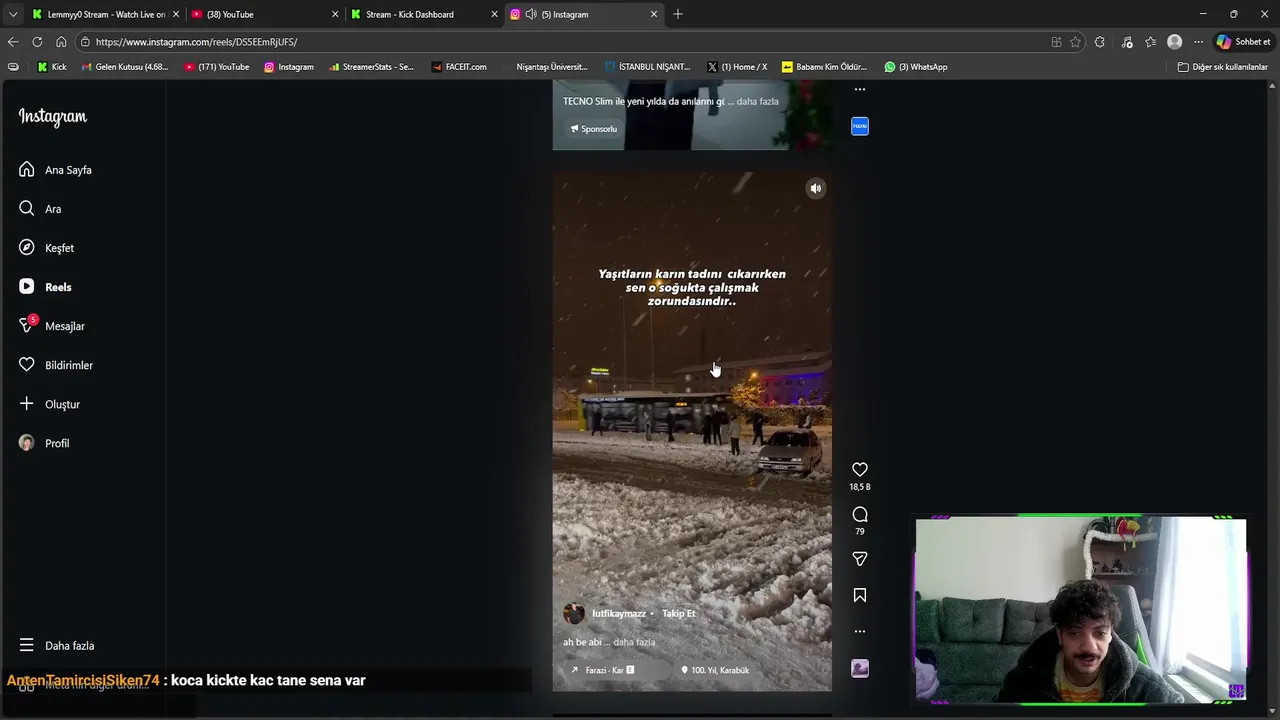Open Instagram bookmark
1280x720 pixels.
pos(289,67)
